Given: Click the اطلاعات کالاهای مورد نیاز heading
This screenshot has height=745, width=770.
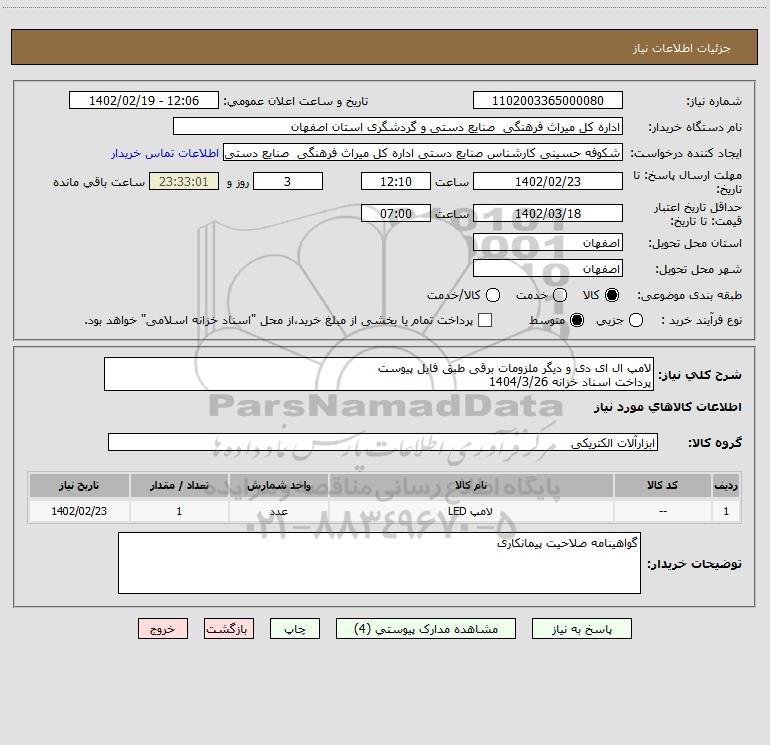Looking at the screenshot, I should click(x=667, y=407).
